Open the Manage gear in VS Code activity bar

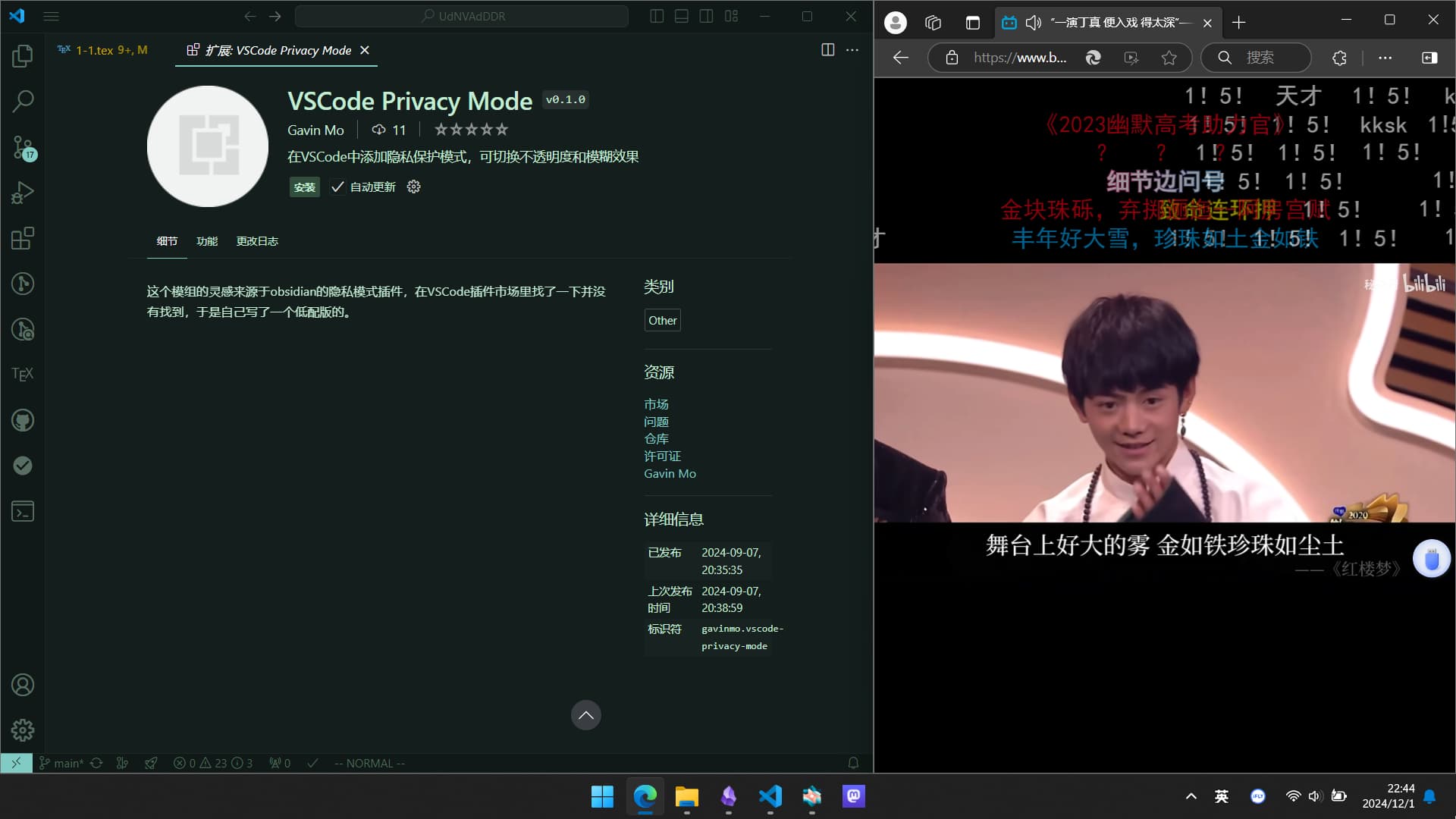(x=23, y=730)
